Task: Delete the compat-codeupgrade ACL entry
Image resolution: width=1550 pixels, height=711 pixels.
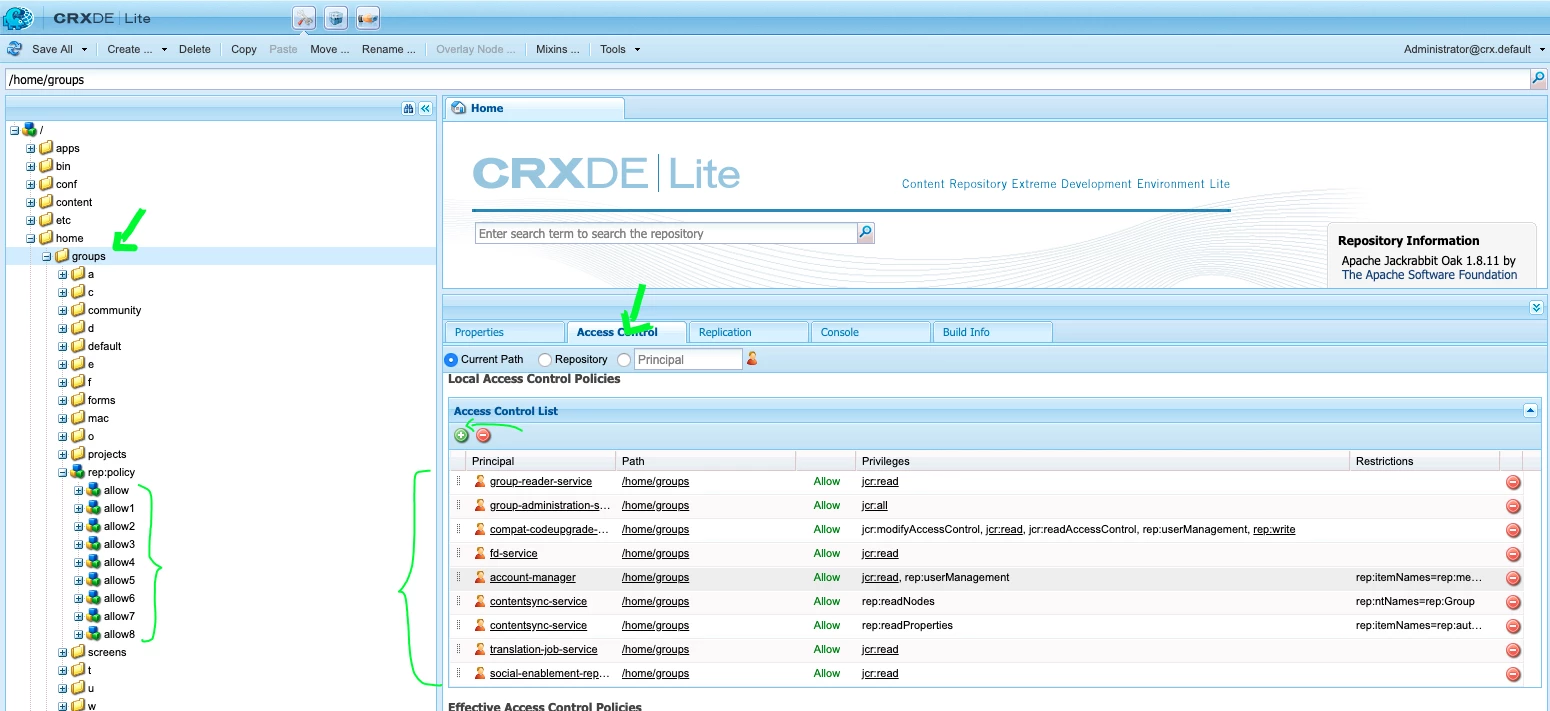Action: coord(1513,530)
